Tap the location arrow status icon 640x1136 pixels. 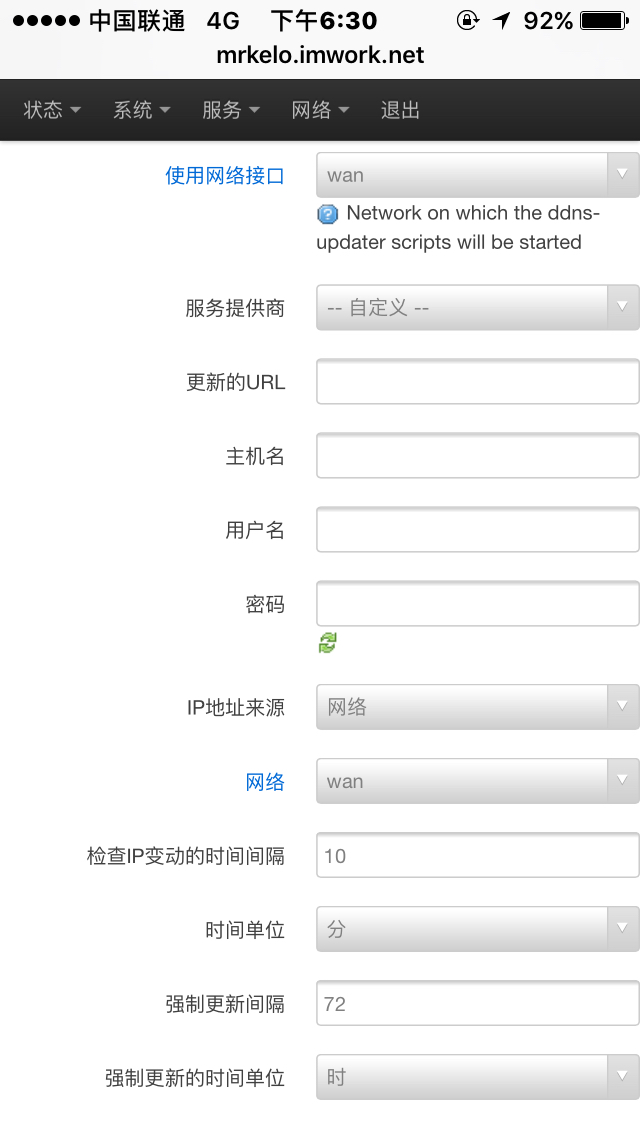pyautogui.click(x=501, y=21)
